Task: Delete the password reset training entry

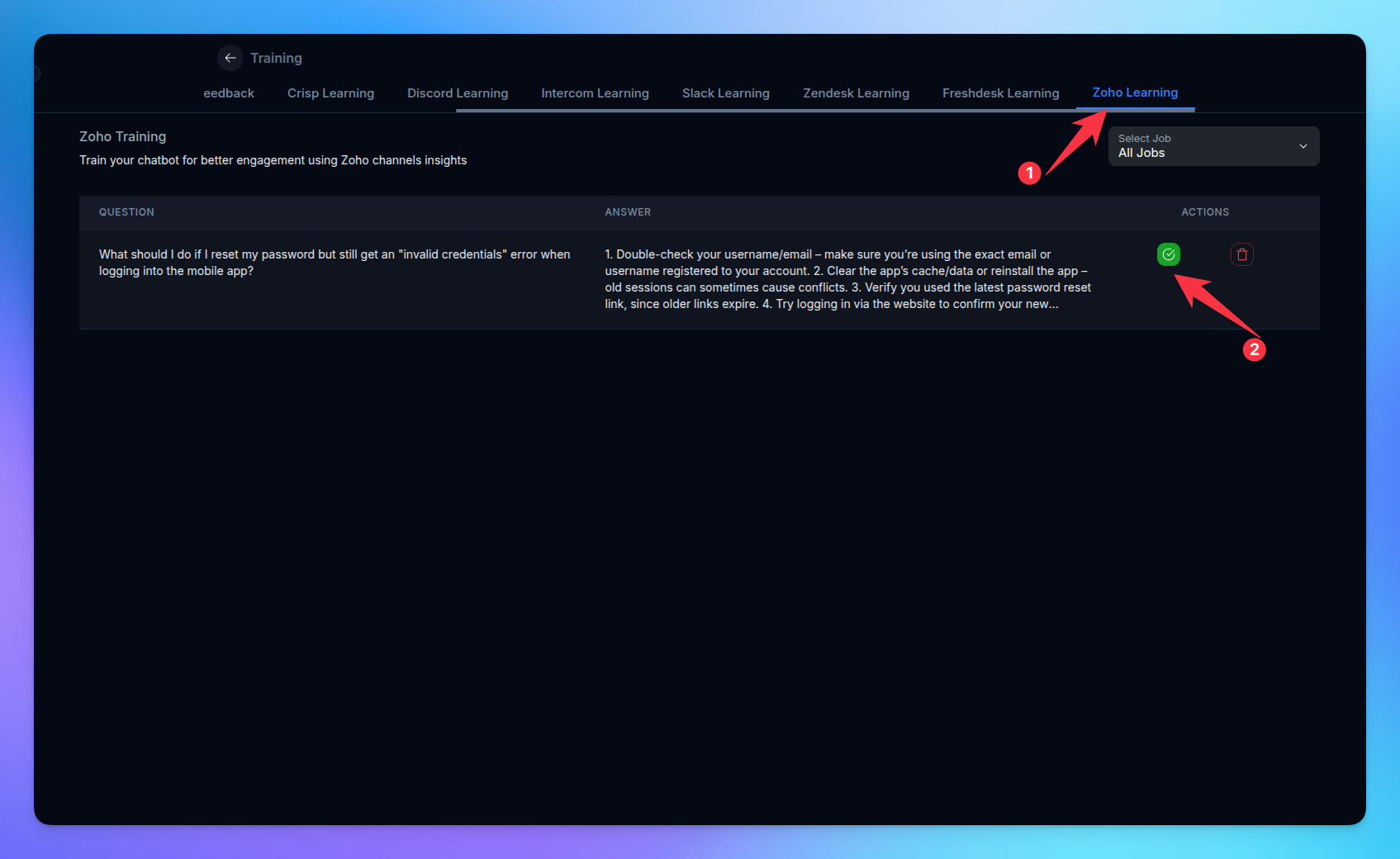Action: click(1241, 254)
